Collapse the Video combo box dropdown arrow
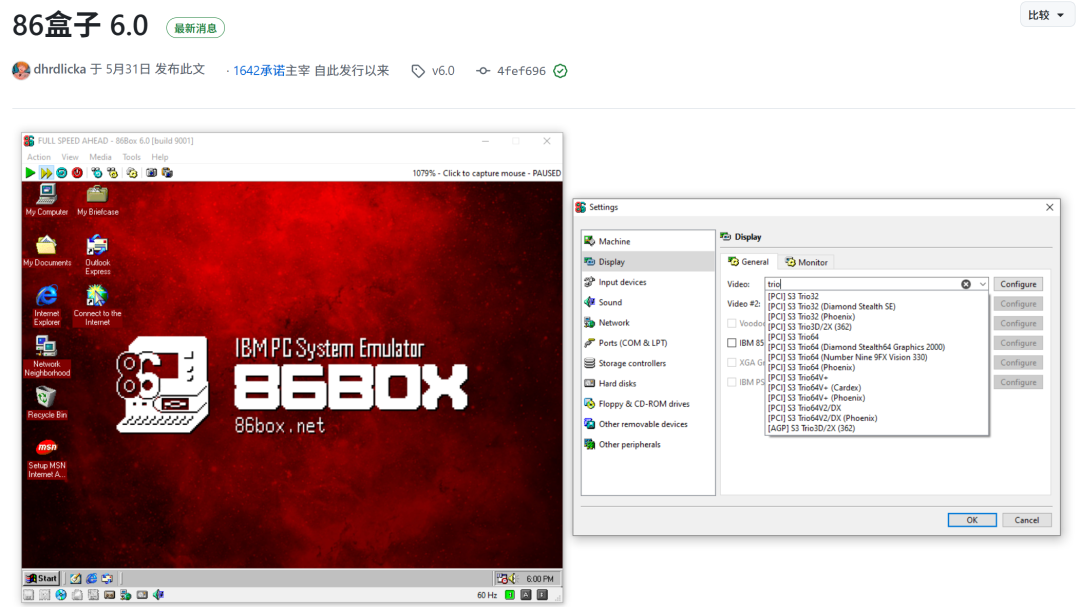 [x=982, y=284]
